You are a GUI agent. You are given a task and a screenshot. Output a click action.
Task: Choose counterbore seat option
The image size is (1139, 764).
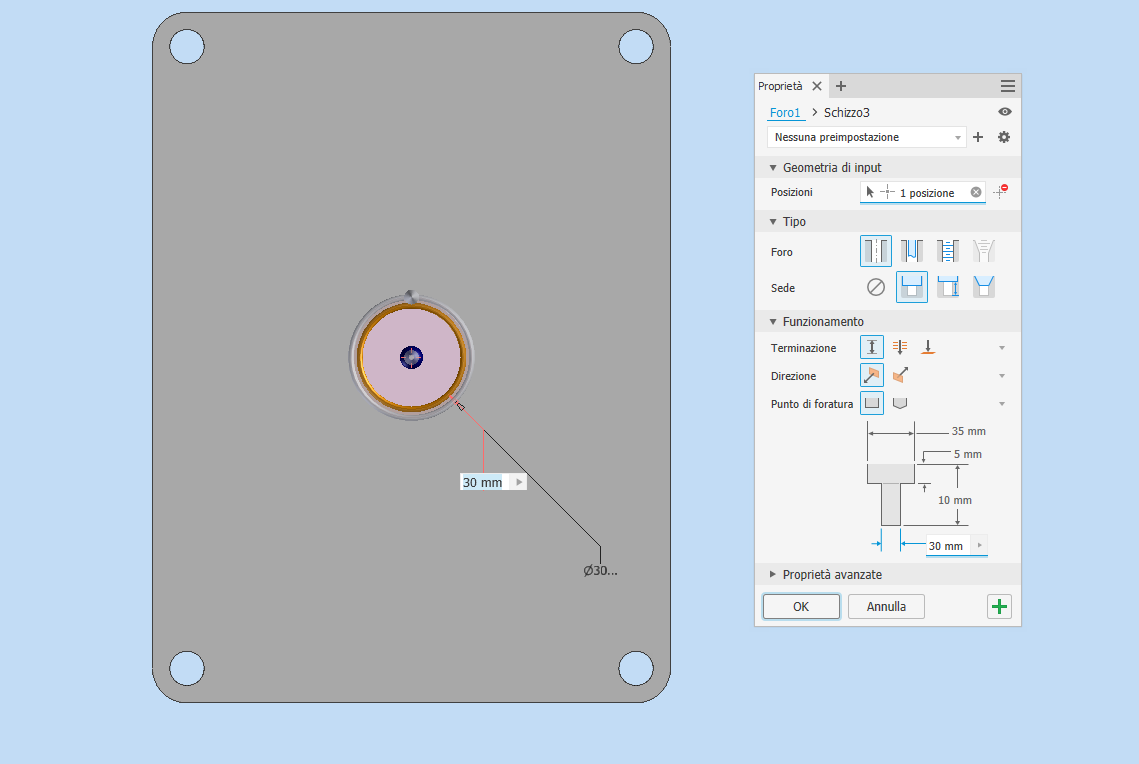pos(912,287)
